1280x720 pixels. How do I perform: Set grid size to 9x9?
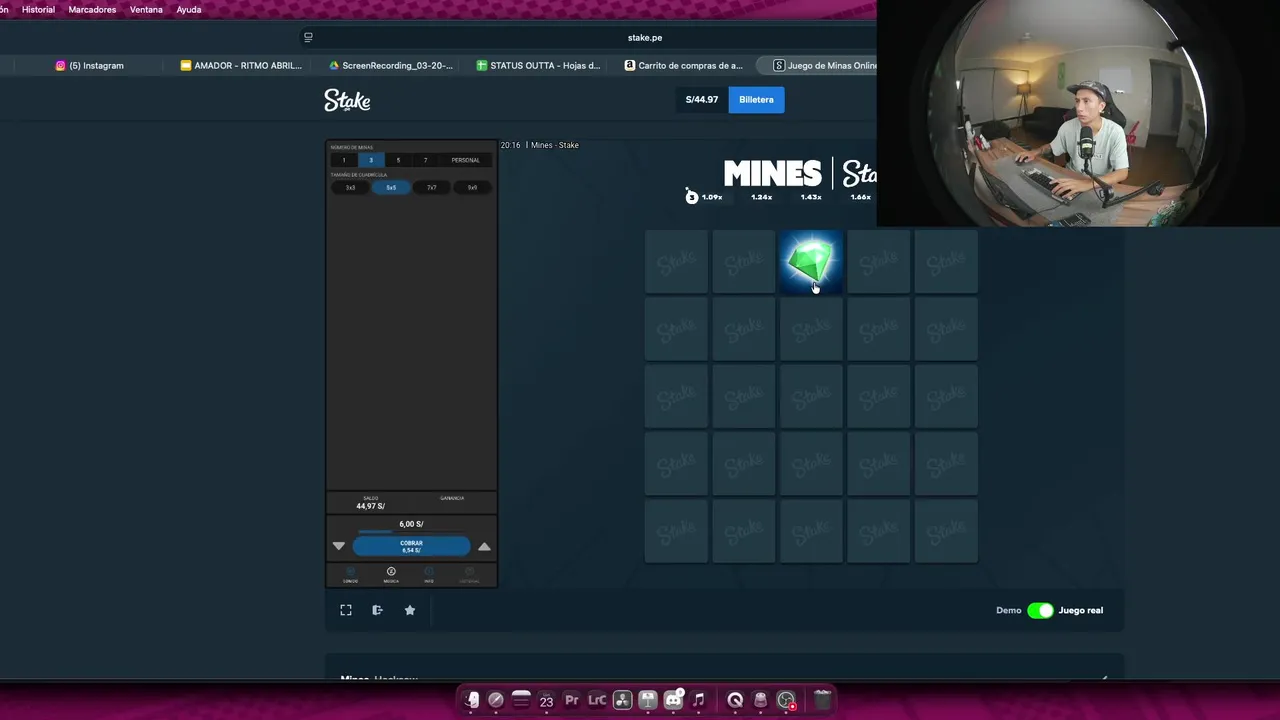(x=473, y=187)
